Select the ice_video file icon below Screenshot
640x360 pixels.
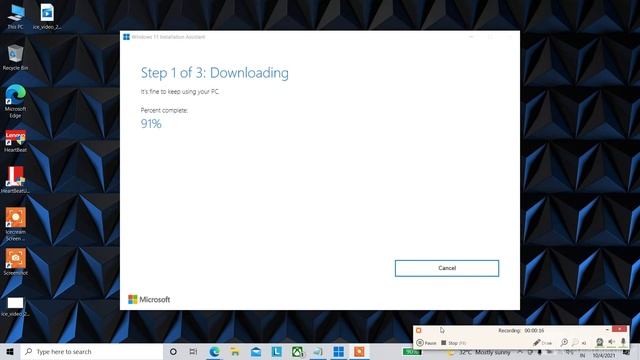[16, 307]
